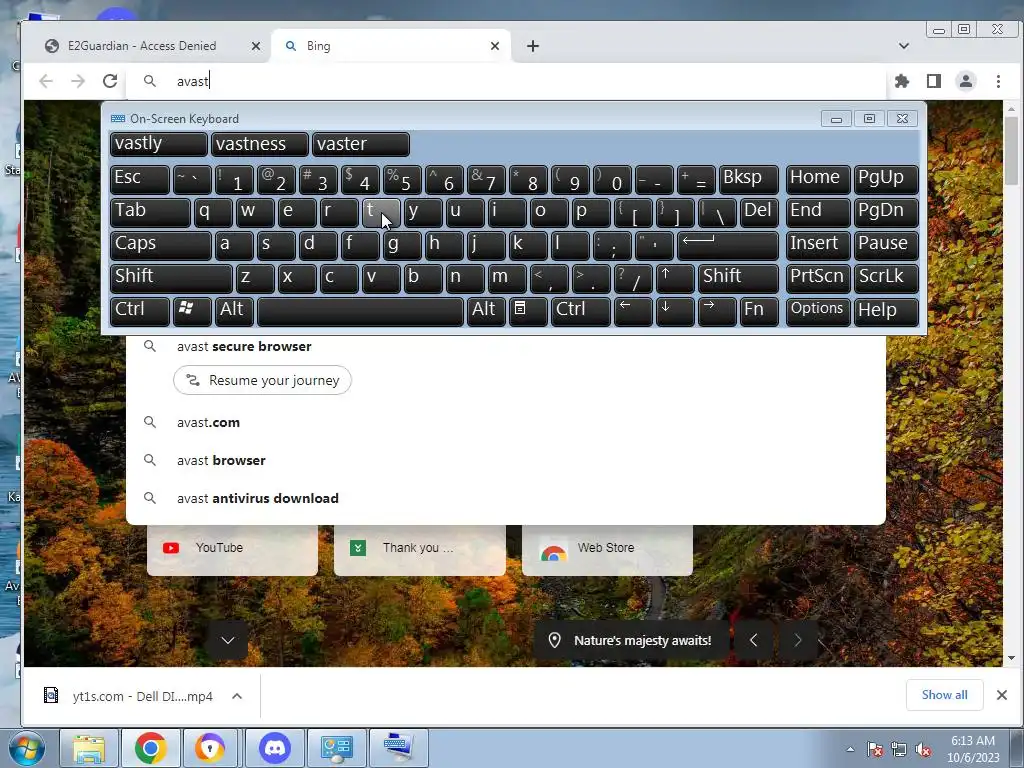
Task: Select suggestion 'avast browser'
Action: click(x=505, y=460)
